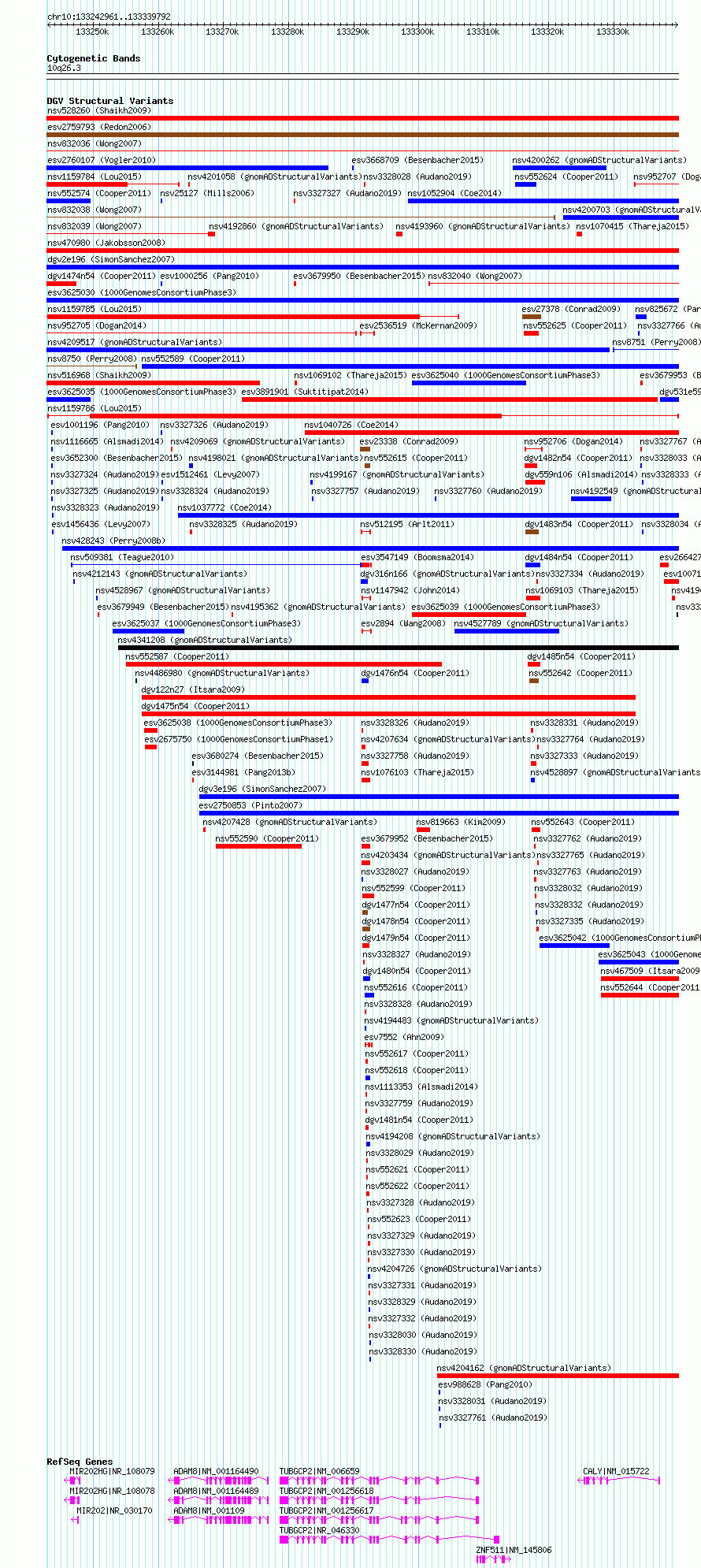Click the nsv516968 (Shaikh2009) label

point(98,375)
